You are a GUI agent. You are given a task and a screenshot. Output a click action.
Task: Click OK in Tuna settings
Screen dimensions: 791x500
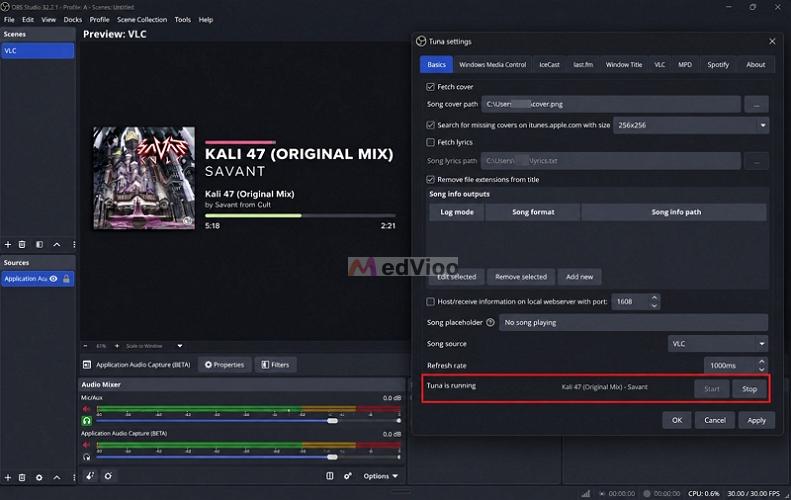(x=677, y=420)
